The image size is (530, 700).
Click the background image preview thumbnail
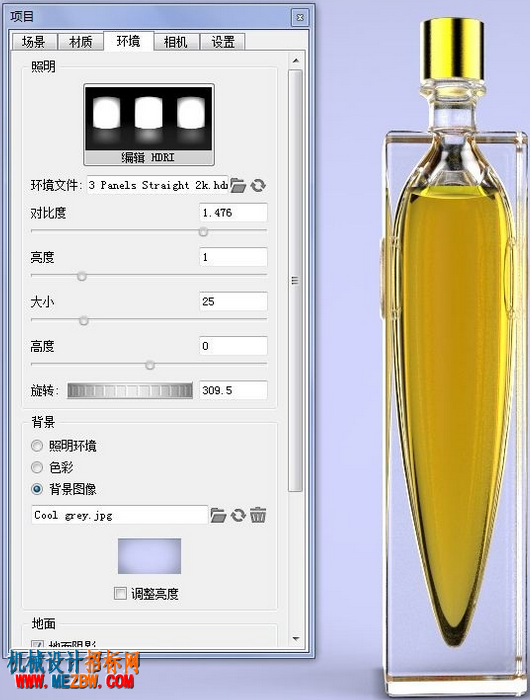coord(149,556)
